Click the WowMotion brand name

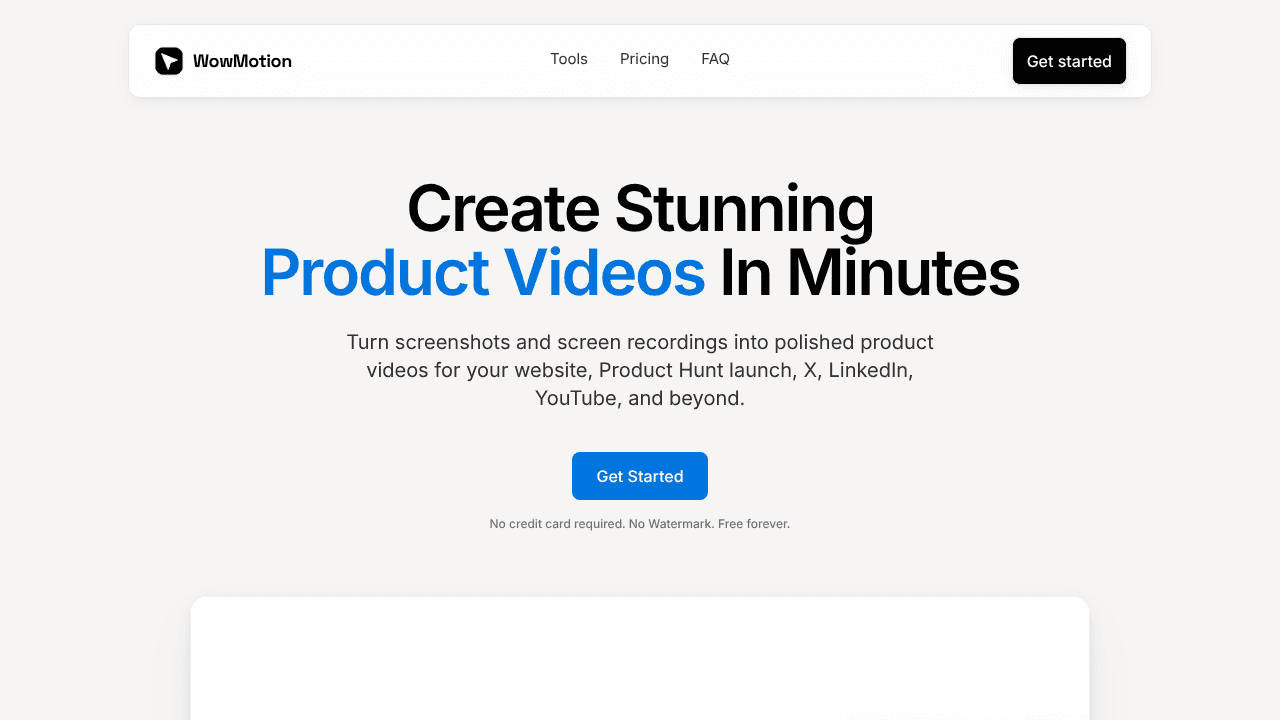tap(242, 61)
